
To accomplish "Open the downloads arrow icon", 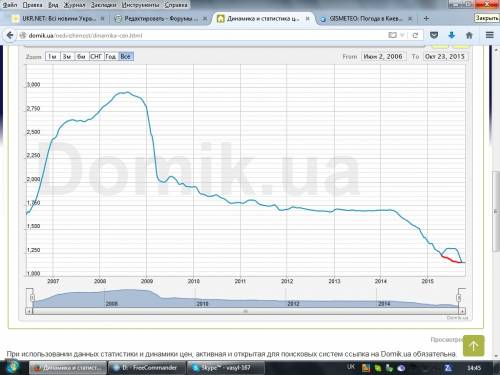I will pos(452,35).
